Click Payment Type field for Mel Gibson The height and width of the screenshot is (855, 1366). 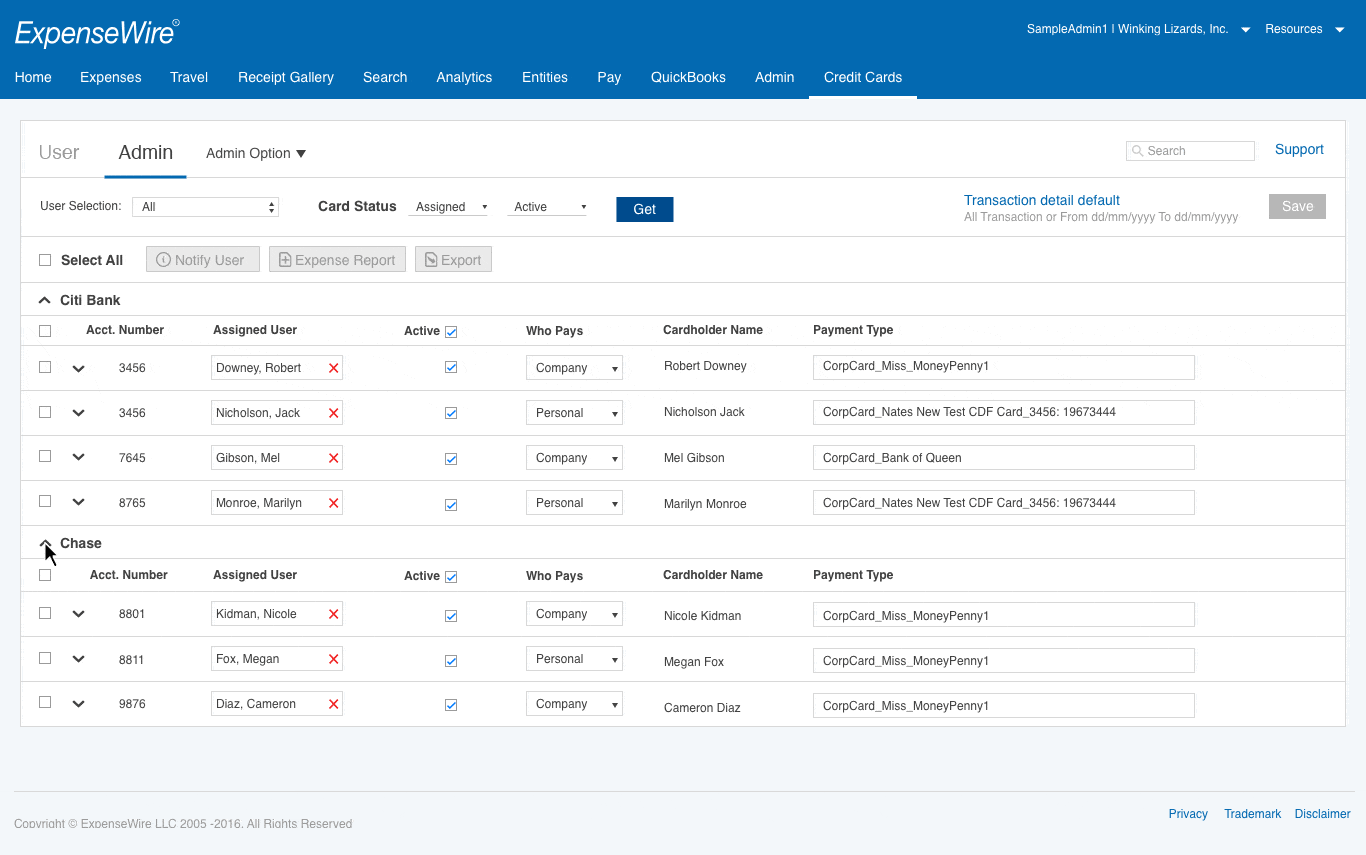pos(1004,458)
